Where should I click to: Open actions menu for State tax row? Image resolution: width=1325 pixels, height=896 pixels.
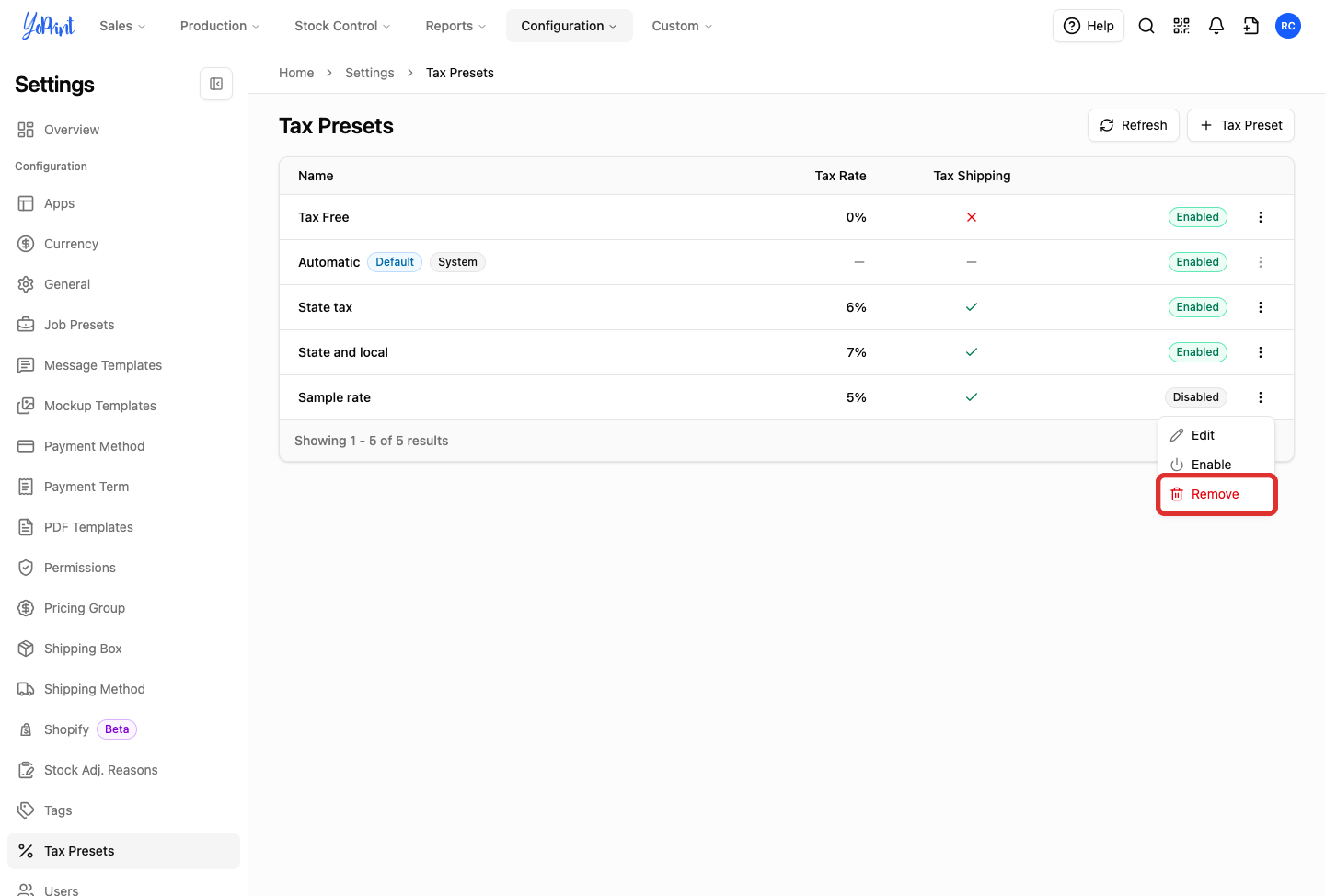(x=1261, y=307)
